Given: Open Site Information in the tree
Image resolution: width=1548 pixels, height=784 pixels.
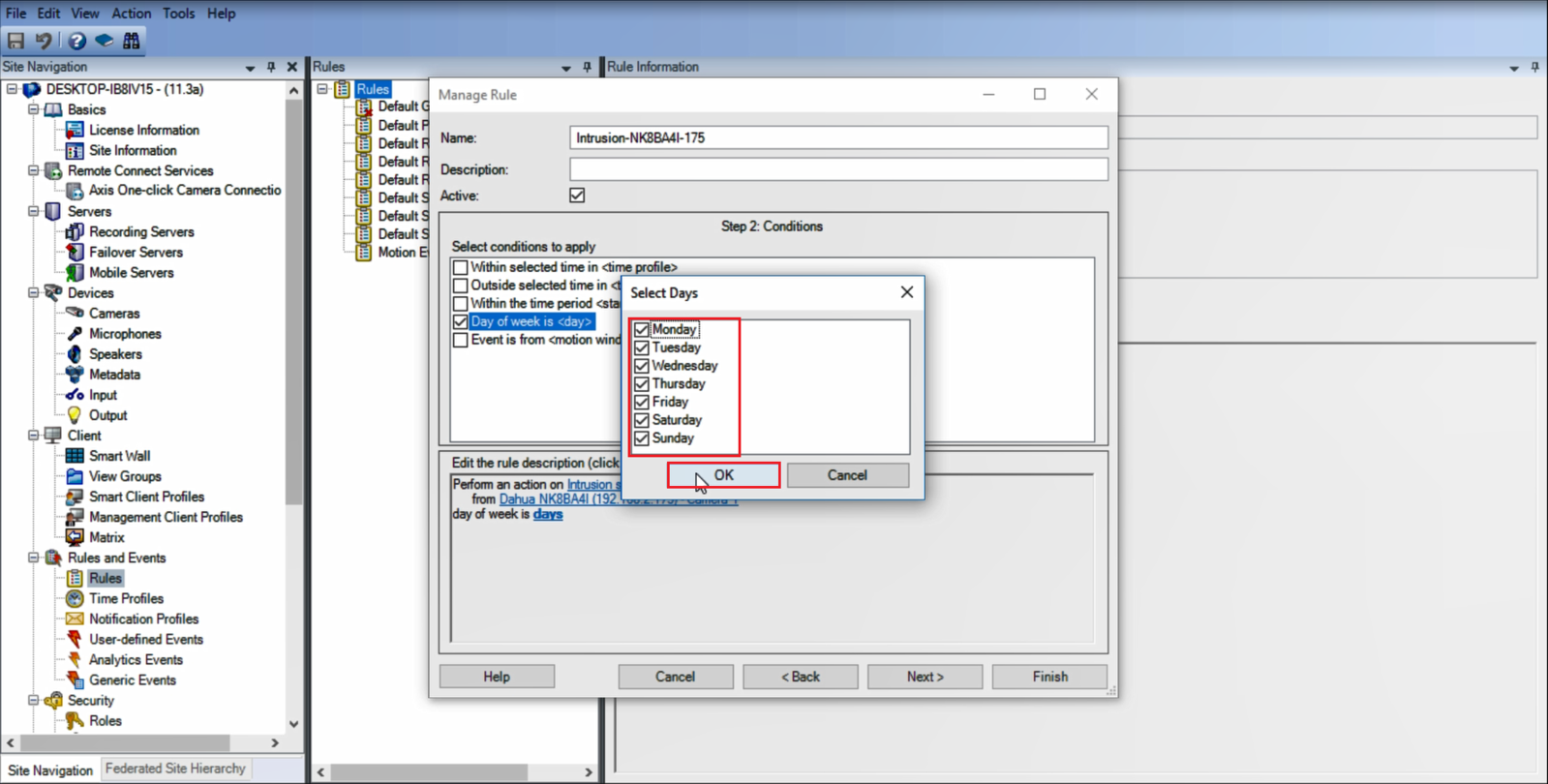Looking at the screenshot, I should click(x=133, y=150).
